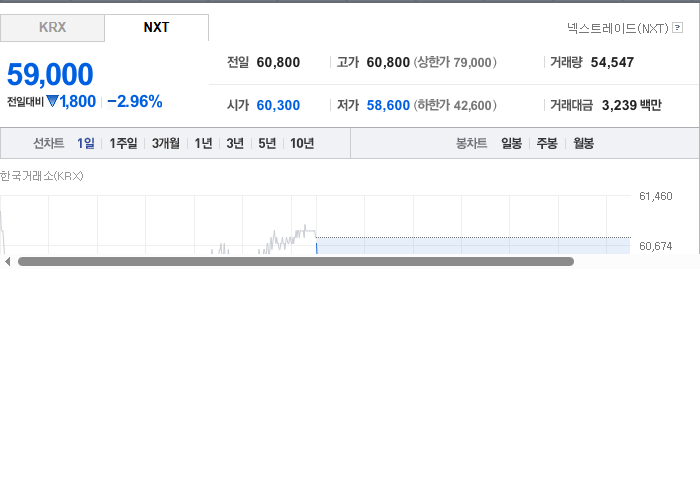This screenshot has width=700, height=490.
Task: Show the 3년 line chart
Action: pyautogui.click(x=235, y=143)
